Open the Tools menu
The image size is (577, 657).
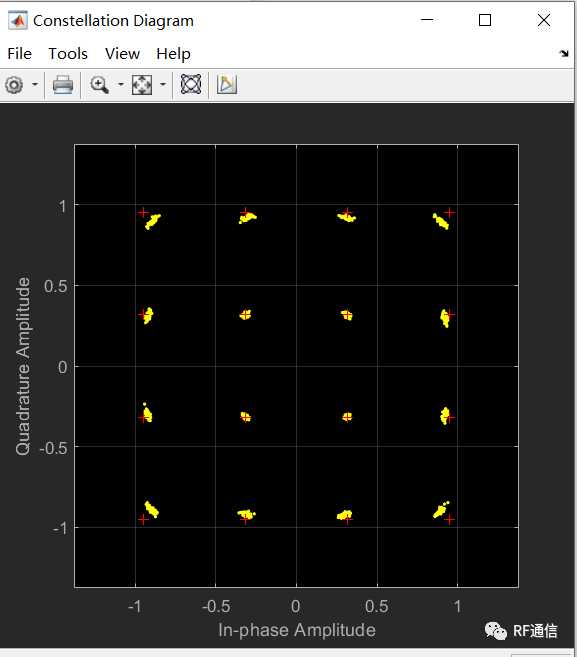pos(68,54)
